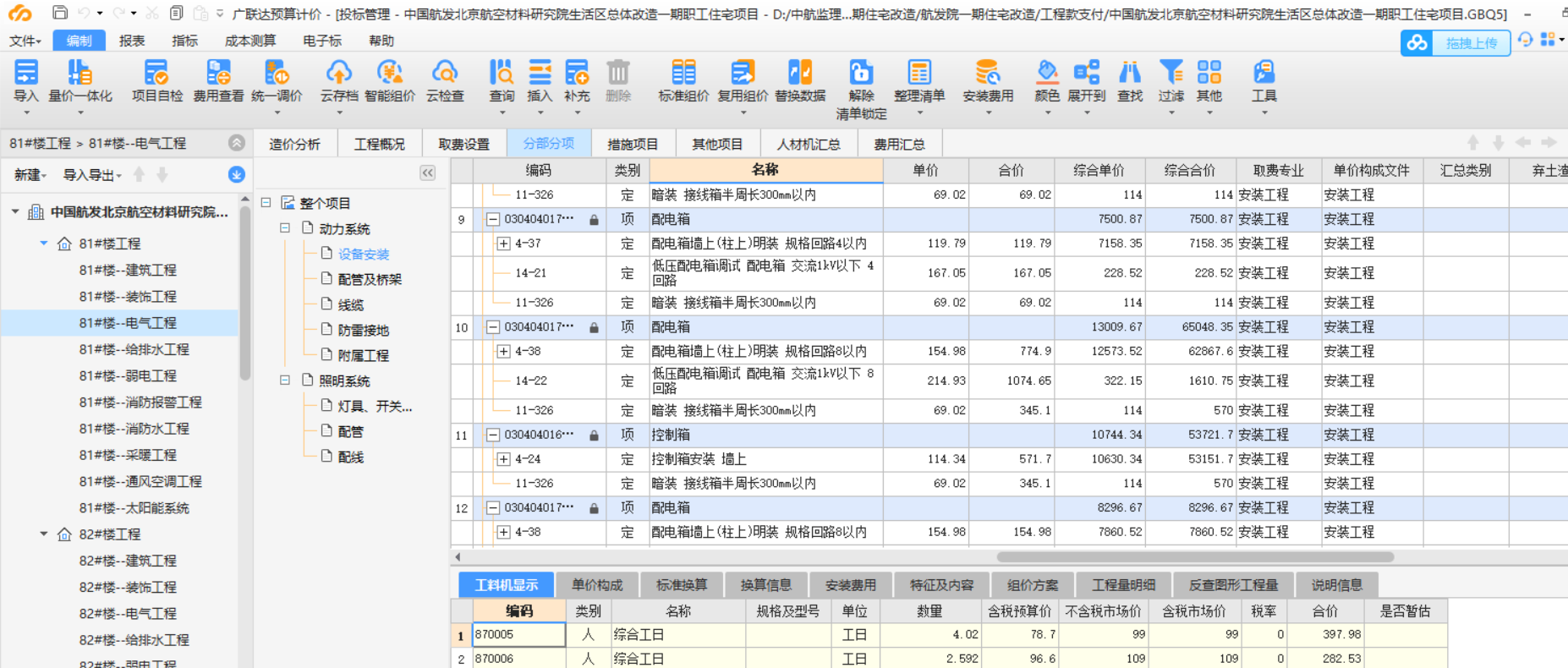Viewport: 1568px width, 668px height.
Task: Open the 特征及内容 bottom tab
Action: [941, 585]
